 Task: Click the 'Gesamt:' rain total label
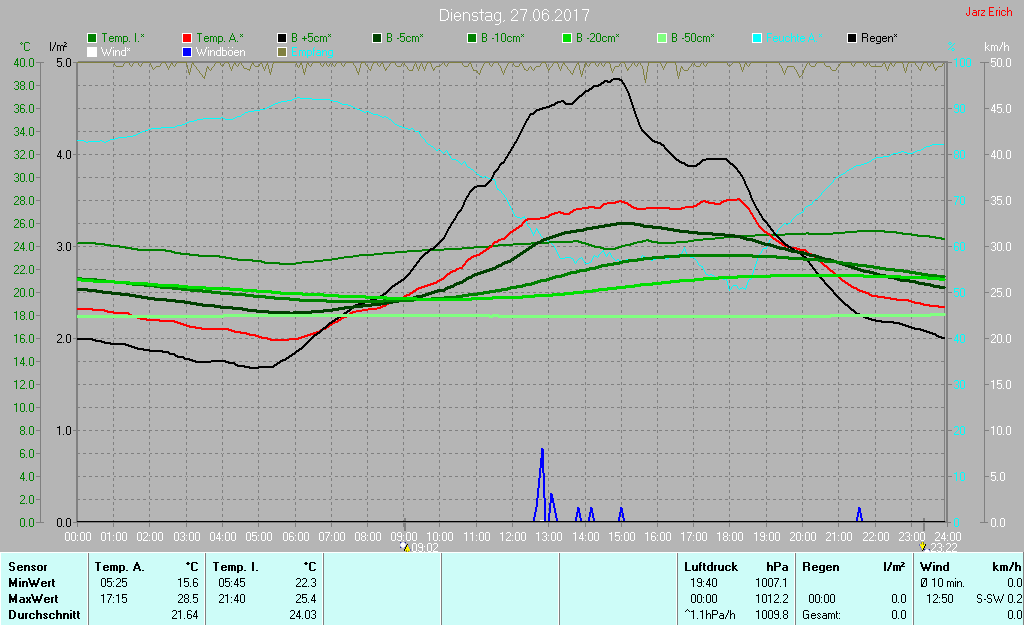pyautogui.click(x=822, y=615)
